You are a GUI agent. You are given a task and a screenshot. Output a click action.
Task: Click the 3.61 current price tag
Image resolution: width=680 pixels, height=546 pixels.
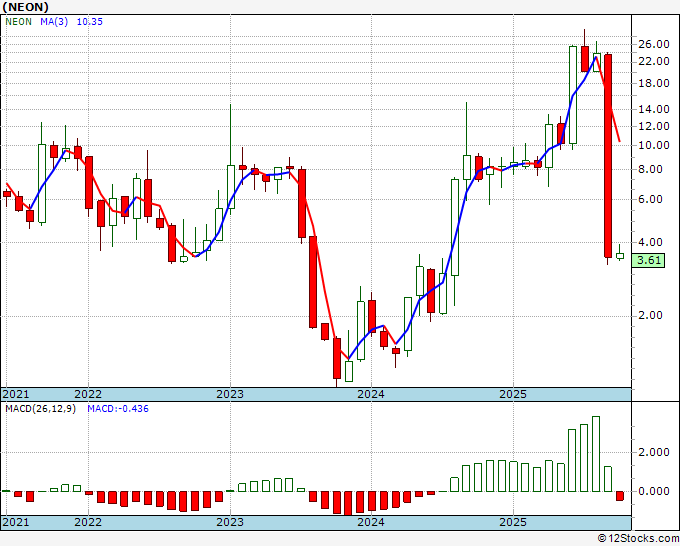click(649, 260)
